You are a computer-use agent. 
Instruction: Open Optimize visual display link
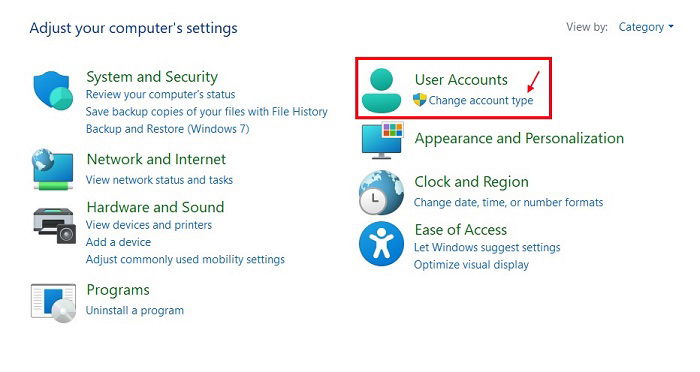coord(471,265)
